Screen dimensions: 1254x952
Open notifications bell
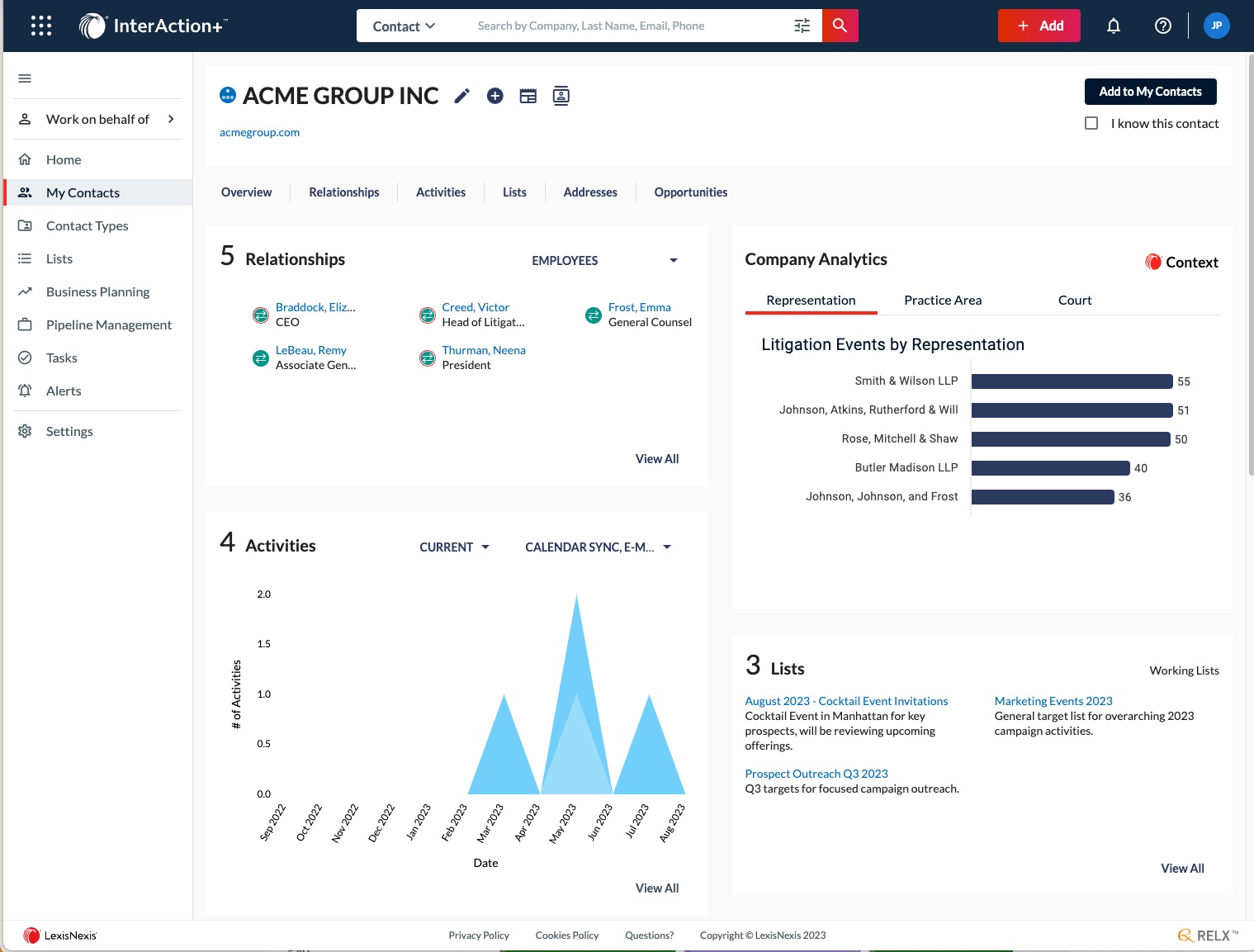pyautogui.click(x=1114, y=26)
